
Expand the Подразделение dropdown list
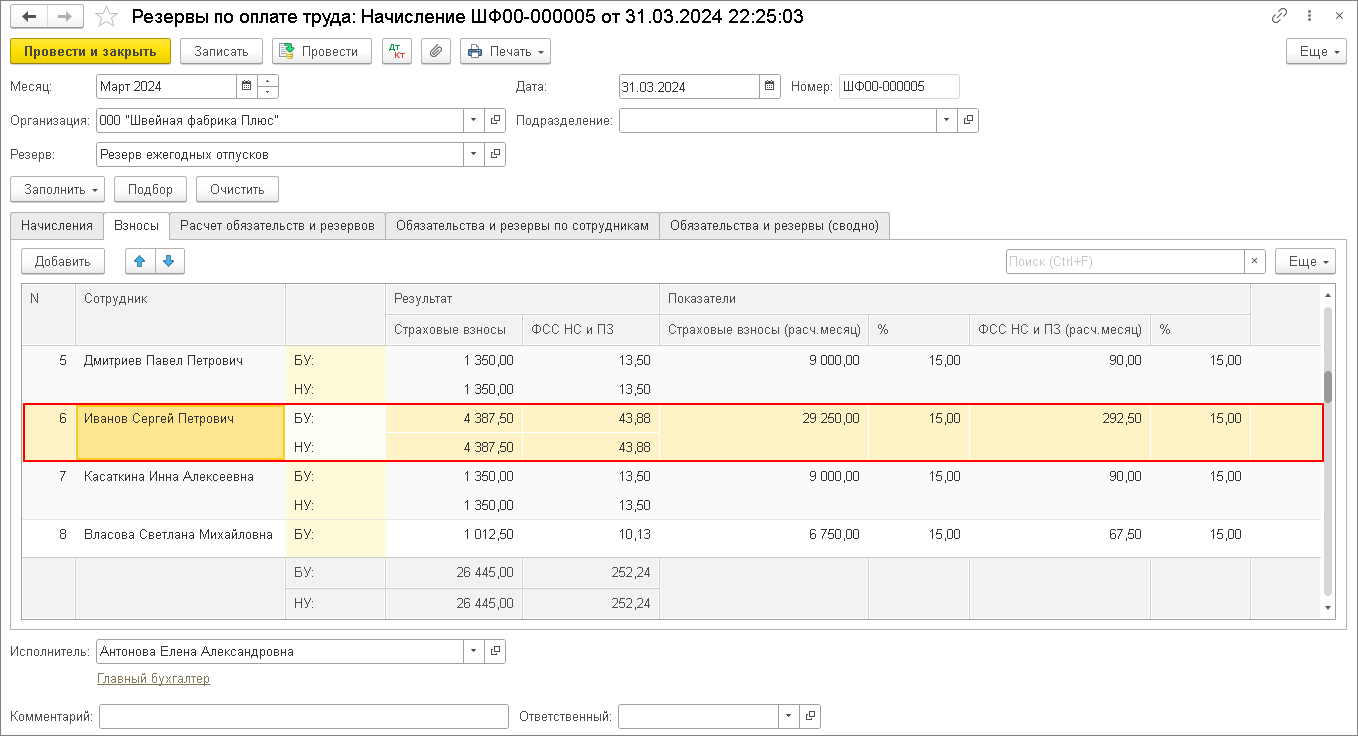coord(947,121)
